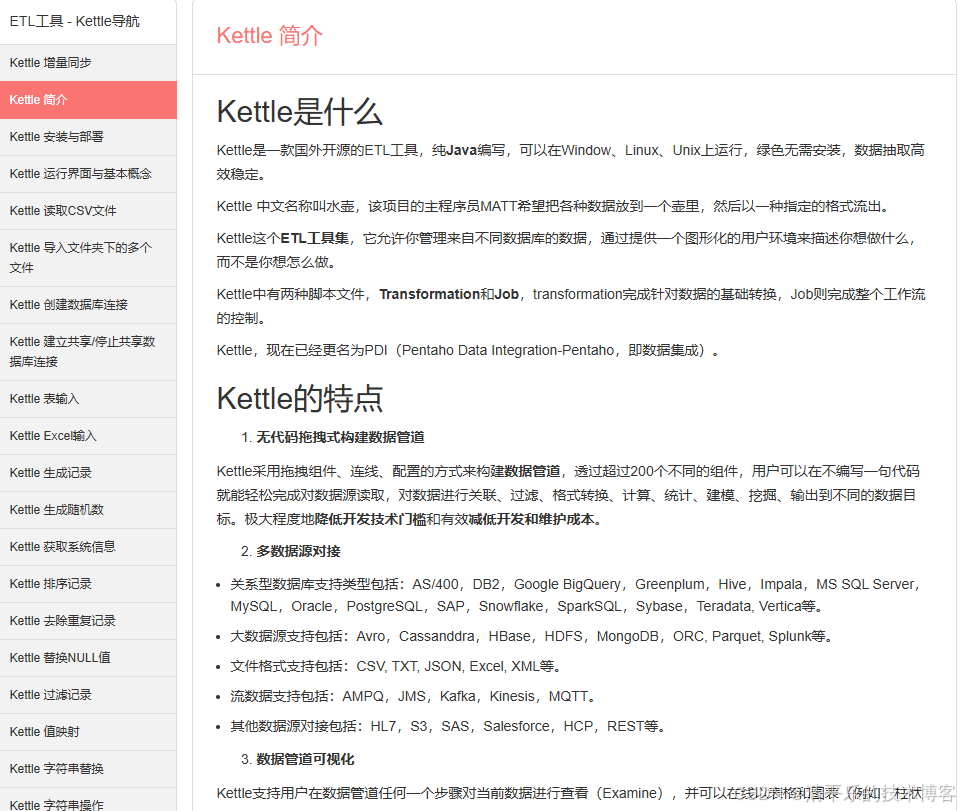The width and height of the screenshot is (960, 811).
Task: Open Kettle 替换NULL值 sidebar link
Action: (88, 658)
